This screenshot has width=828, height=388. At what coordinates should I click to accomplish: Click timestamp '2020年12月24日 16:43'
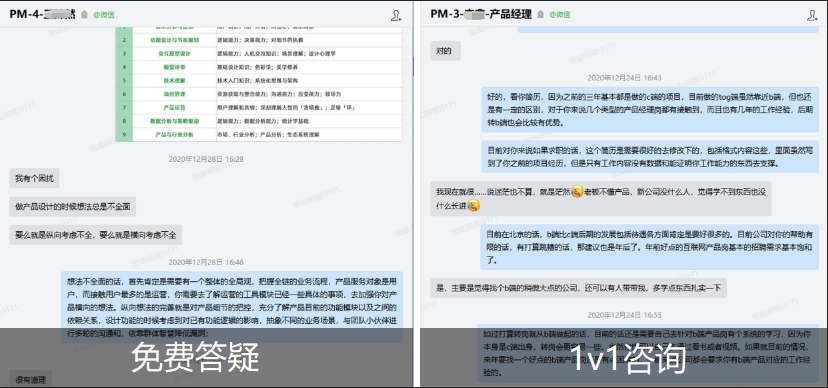(624, 78)
